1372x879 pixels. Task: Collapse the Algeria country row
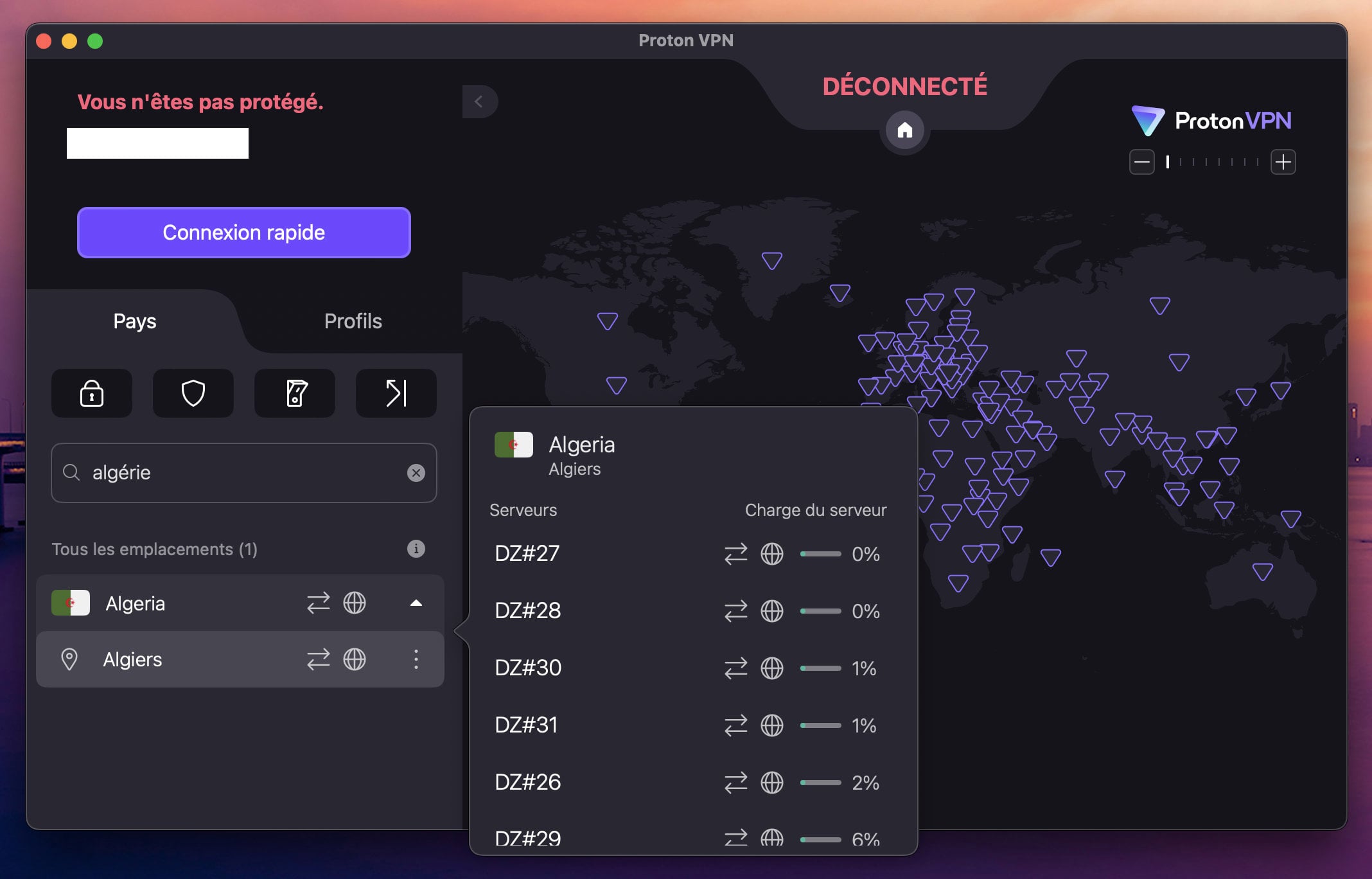(416, 603)
